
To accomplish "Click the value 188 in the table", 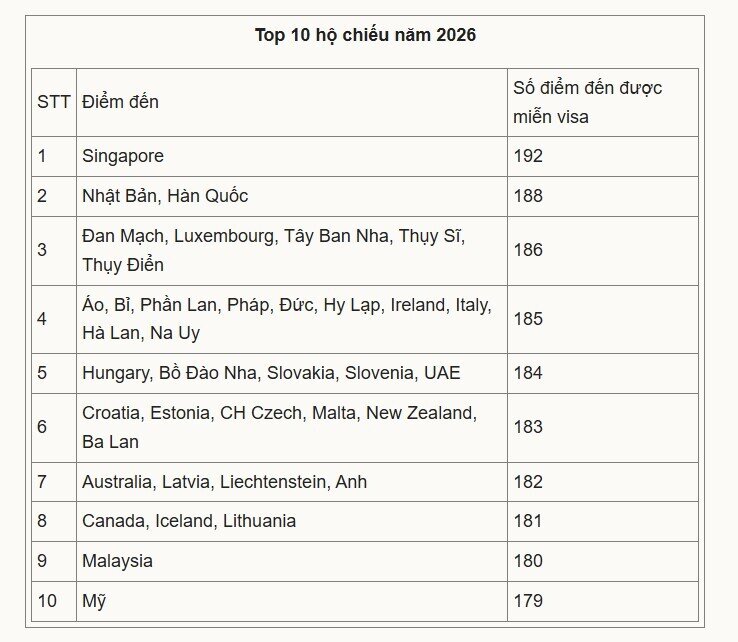I will click(528, 196).
